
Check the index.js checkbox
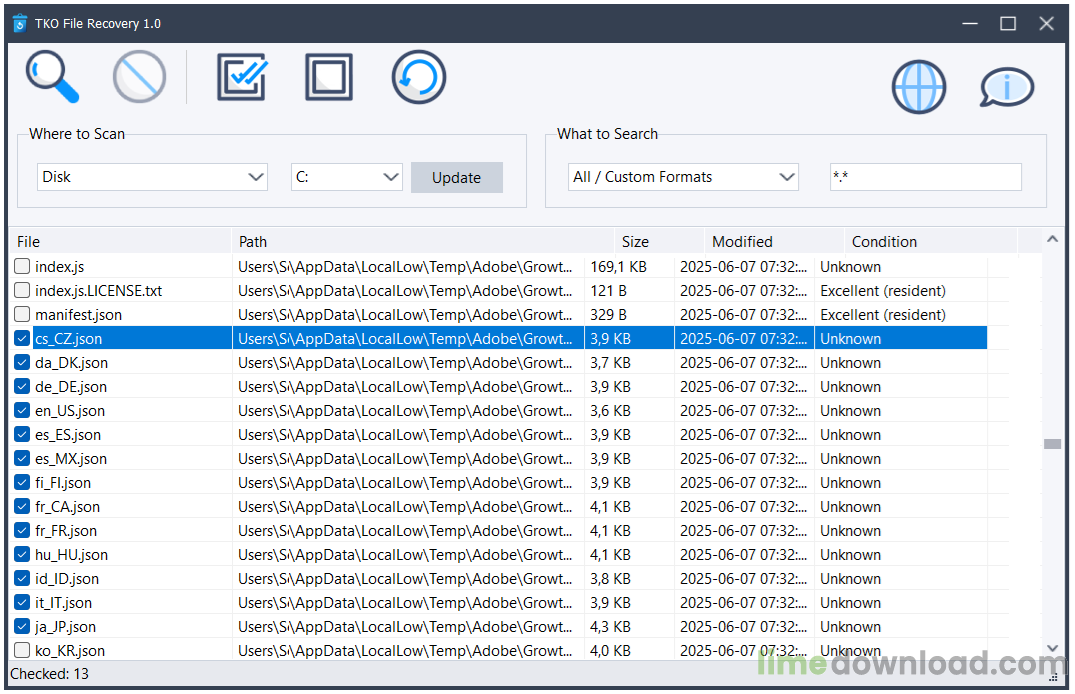(22, 266)
